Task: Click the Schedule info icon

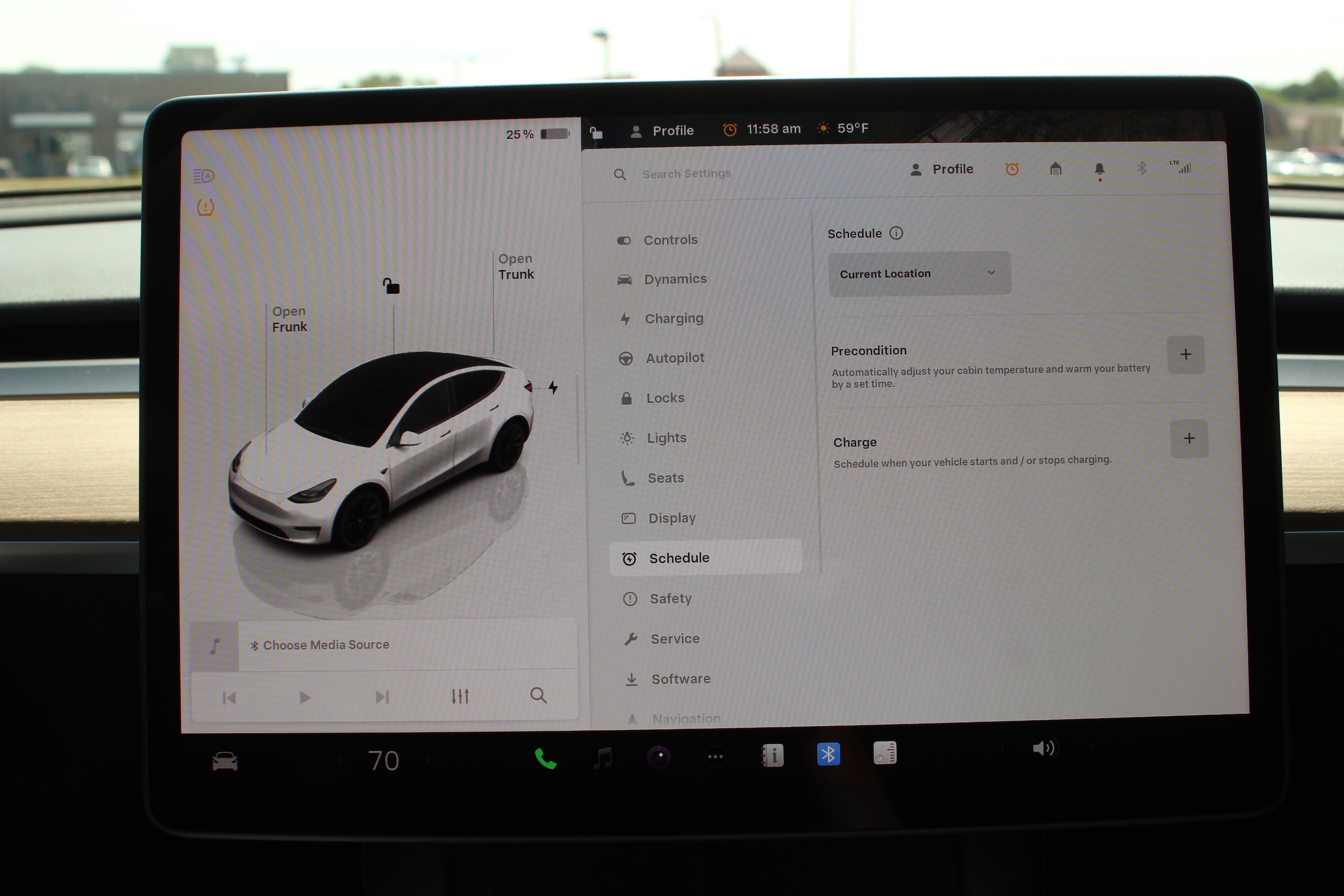Action: pyautogui.click(x=896, y=233)
